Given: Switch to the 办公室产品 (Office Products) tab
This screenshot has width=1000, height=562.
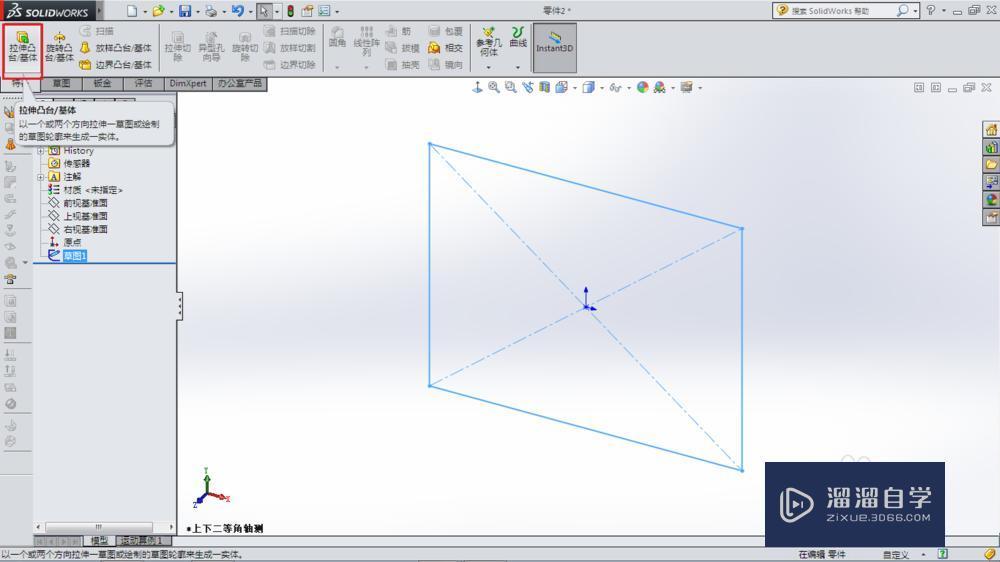Looking at the screenshot, I should pyautogui.click(x=240, y=84).
